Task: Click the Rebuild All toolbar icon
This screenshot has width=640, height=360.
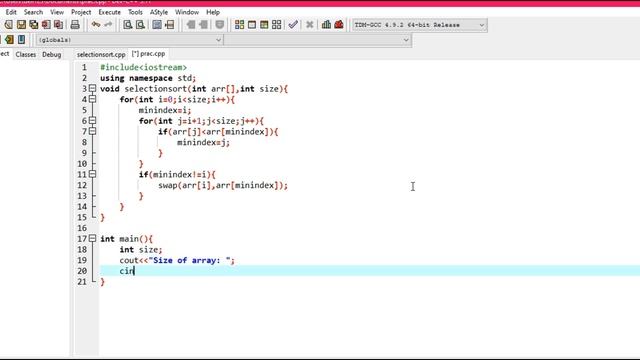Action: click(277, 25)
